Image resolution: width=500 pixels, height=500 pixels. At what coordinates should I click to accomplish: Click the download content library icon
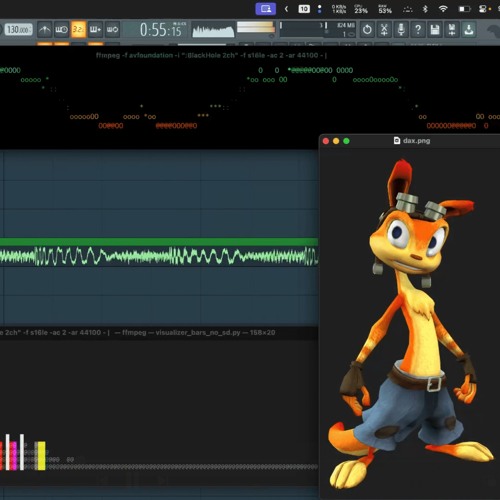point(469,30)
